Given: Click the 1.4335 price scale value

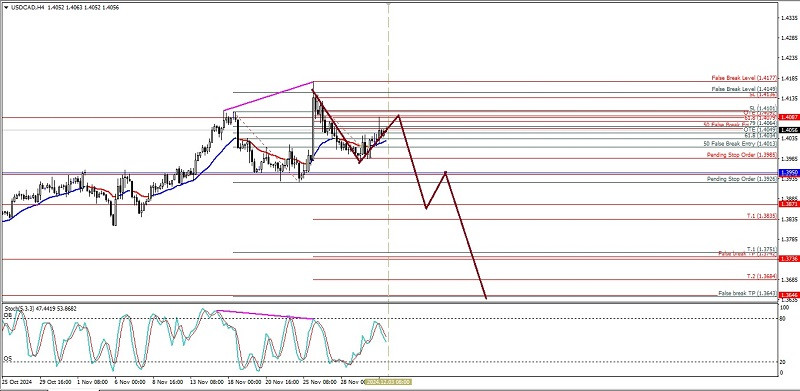Looking at the screenshot, I should 789,17.
